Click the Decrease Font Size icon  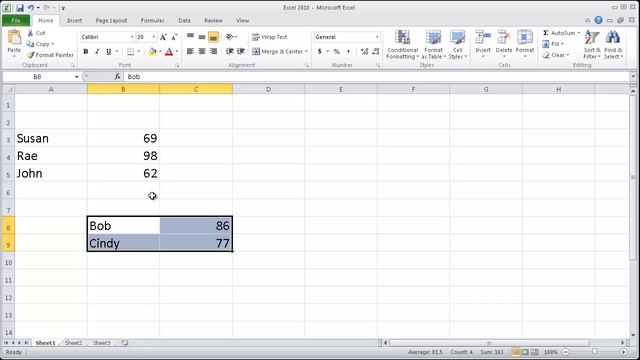pos(174,37)
